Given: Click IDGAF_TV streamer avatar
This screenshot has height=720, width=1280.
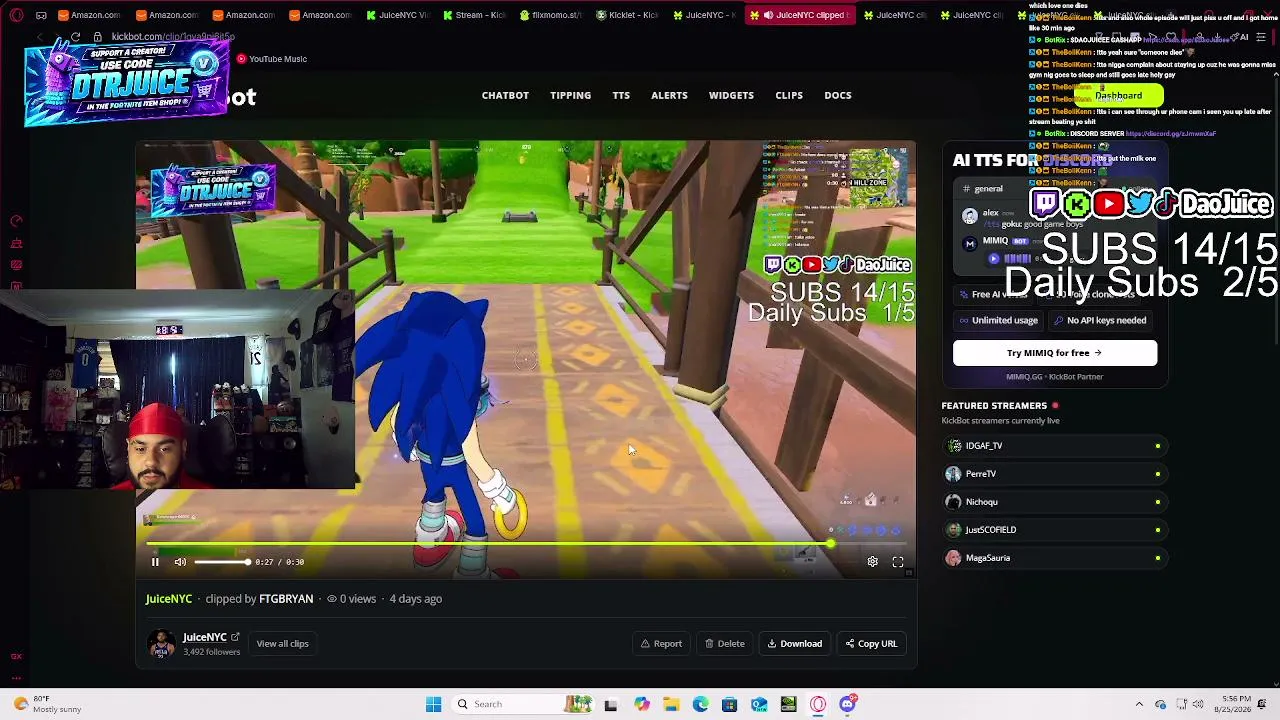Looking at the screenshot, I should [954, 446].
